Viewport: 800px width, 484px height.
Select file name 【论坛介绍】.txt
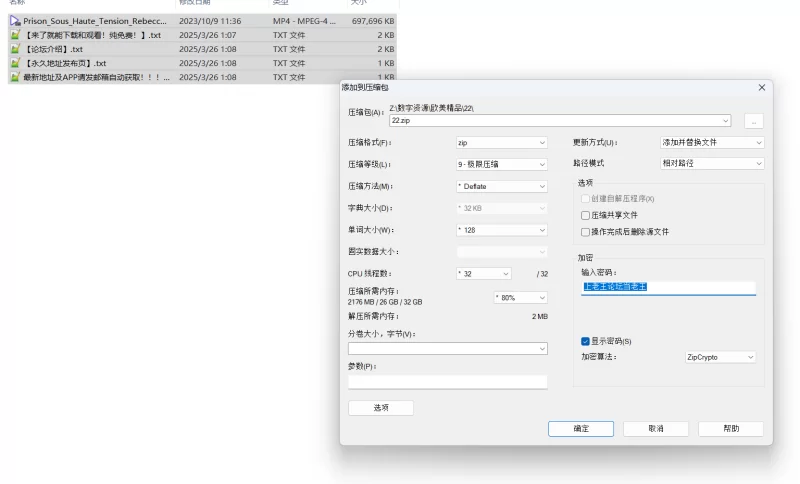pos(53,49)
